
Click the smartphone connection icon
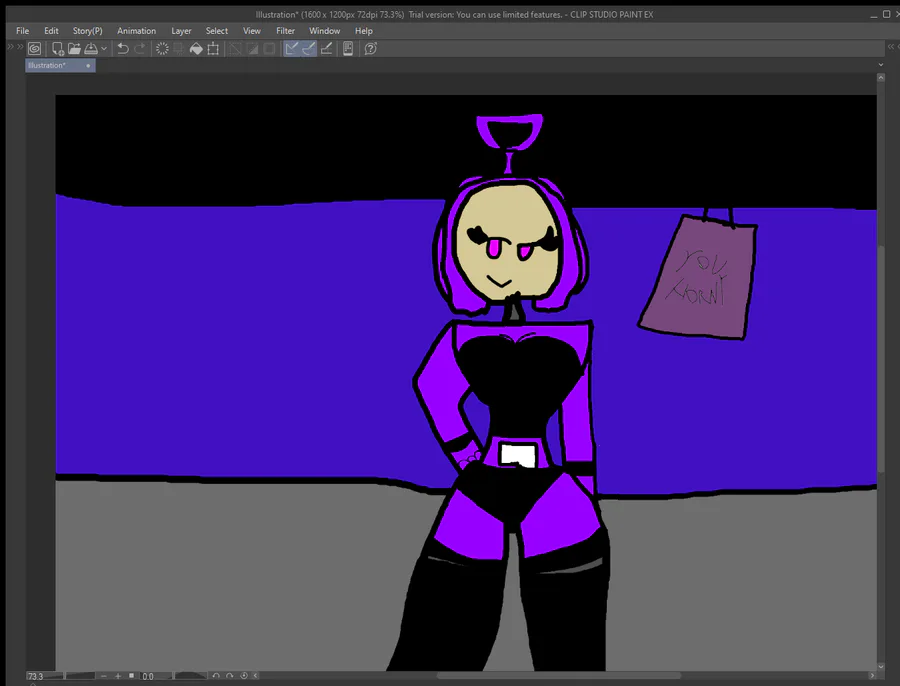pos(348,49)
